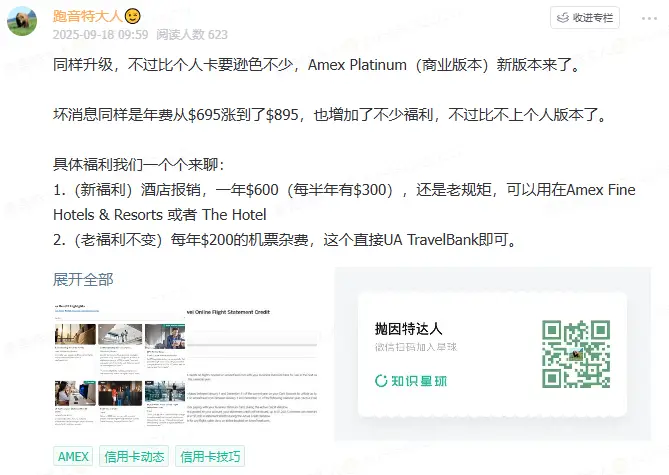Click the 收进专栏 button
The height and width of the screenshot is (475, 669).
(584, 17)
